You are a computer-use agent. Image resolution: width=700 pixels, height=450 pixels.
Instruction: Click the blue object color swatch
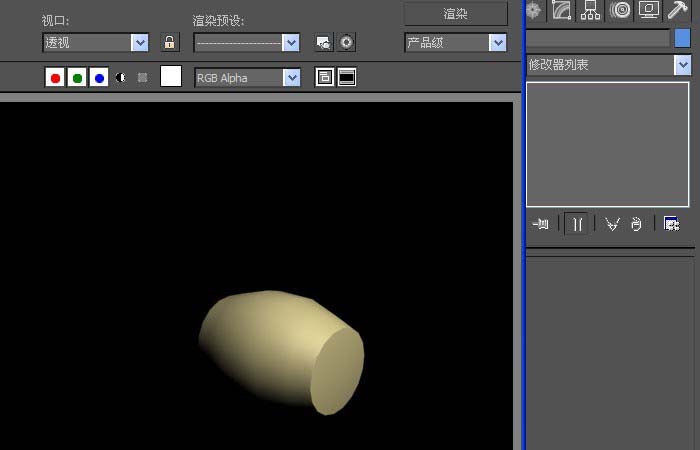(682, 38)
